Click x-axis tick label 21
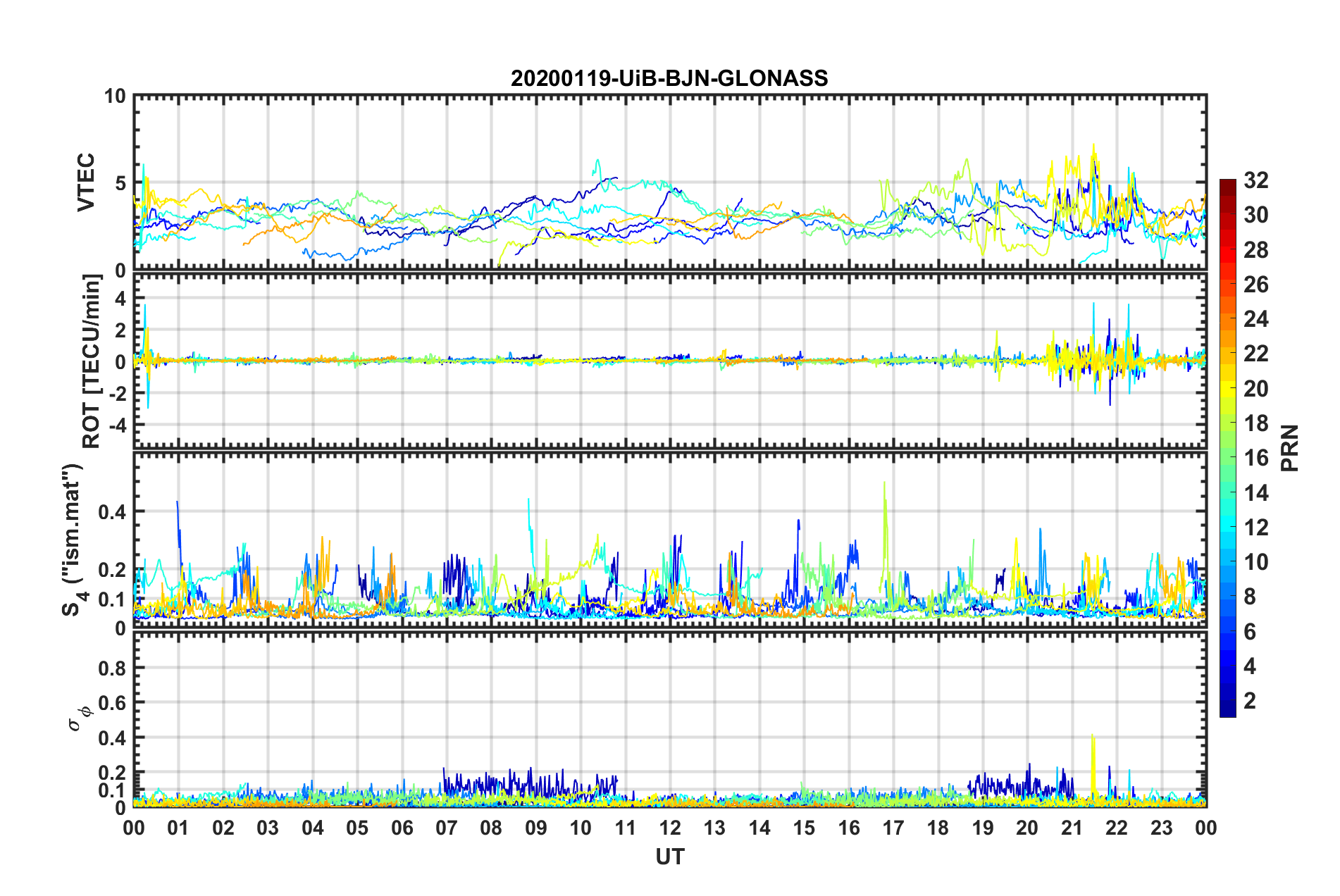The height and width of the screenshot is (896, 1340). [1072, 828]
